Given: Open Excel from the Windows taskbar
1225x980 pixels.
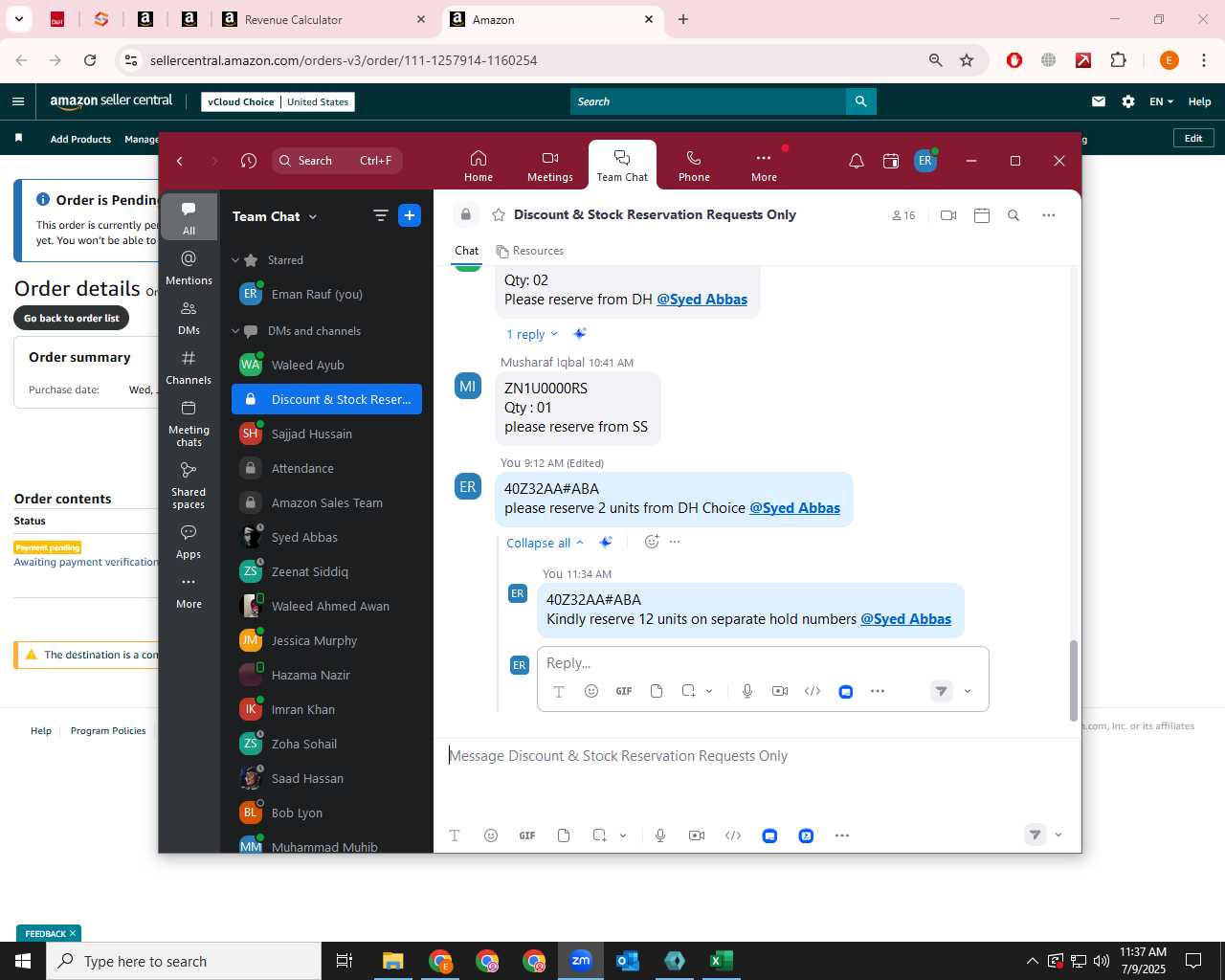Looking at the screenshot, I should click(x=722, y=961).
